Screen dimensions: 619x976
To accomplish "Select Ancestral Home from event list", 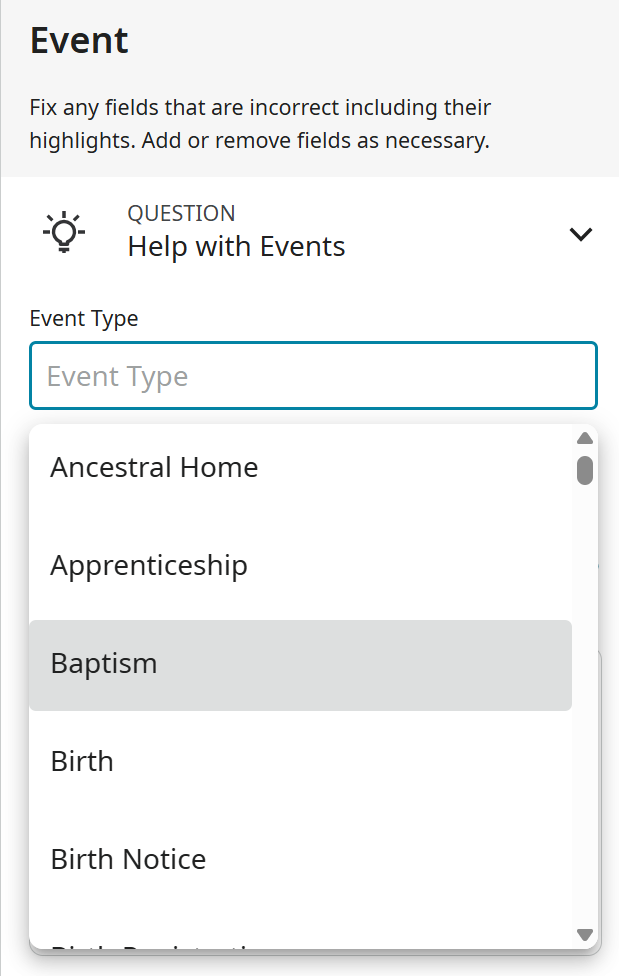I will 154,467.
